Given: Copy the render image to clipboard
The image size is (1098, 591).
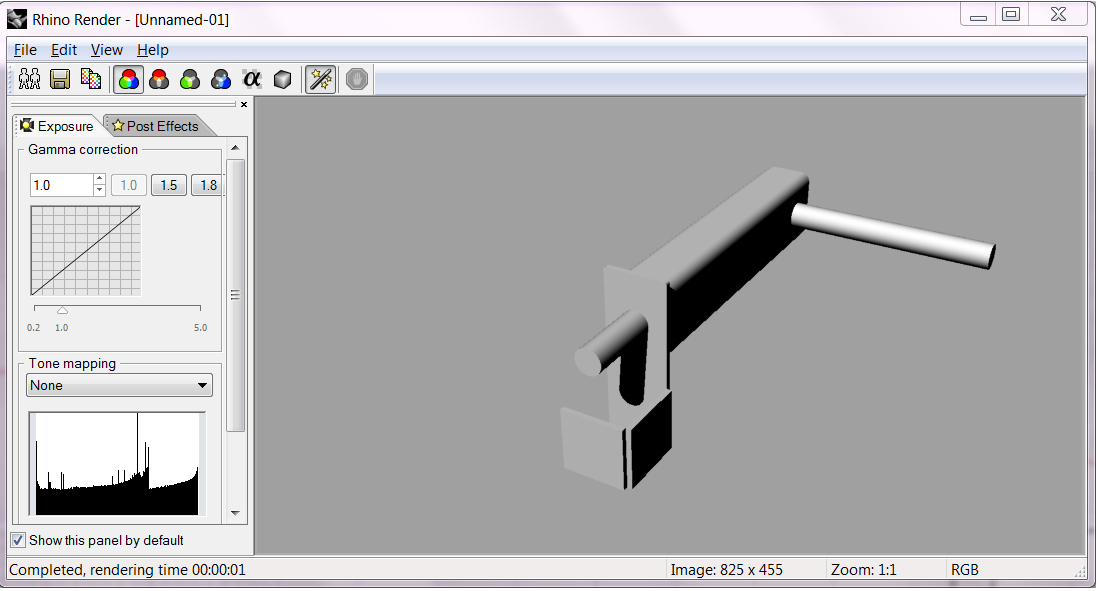Looking at the screenshot, I should [x=91, y=79].
